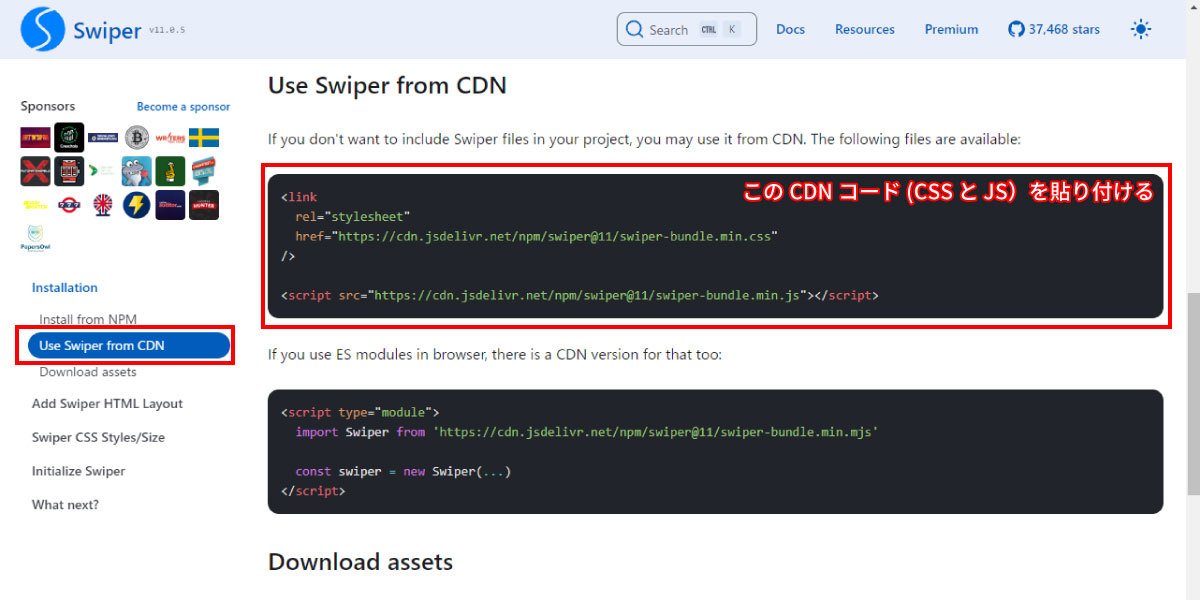Open the Bitcoin coin sponsor logo

(137, 138)
